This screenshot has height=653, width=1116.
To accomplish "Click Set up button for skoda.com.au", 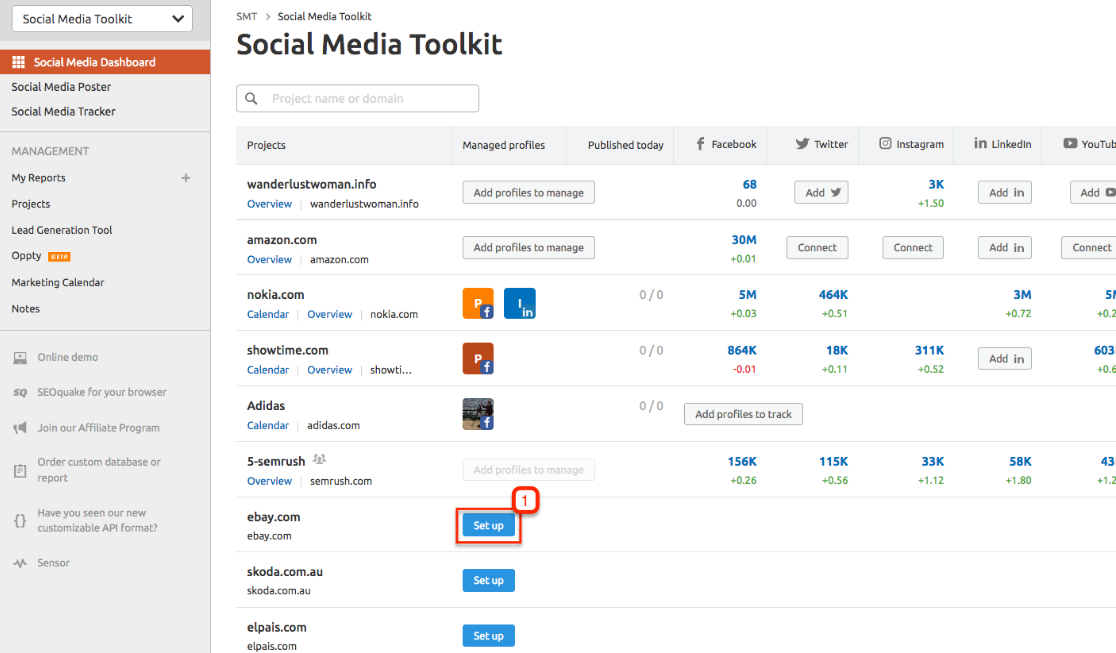I will point(488,580).
